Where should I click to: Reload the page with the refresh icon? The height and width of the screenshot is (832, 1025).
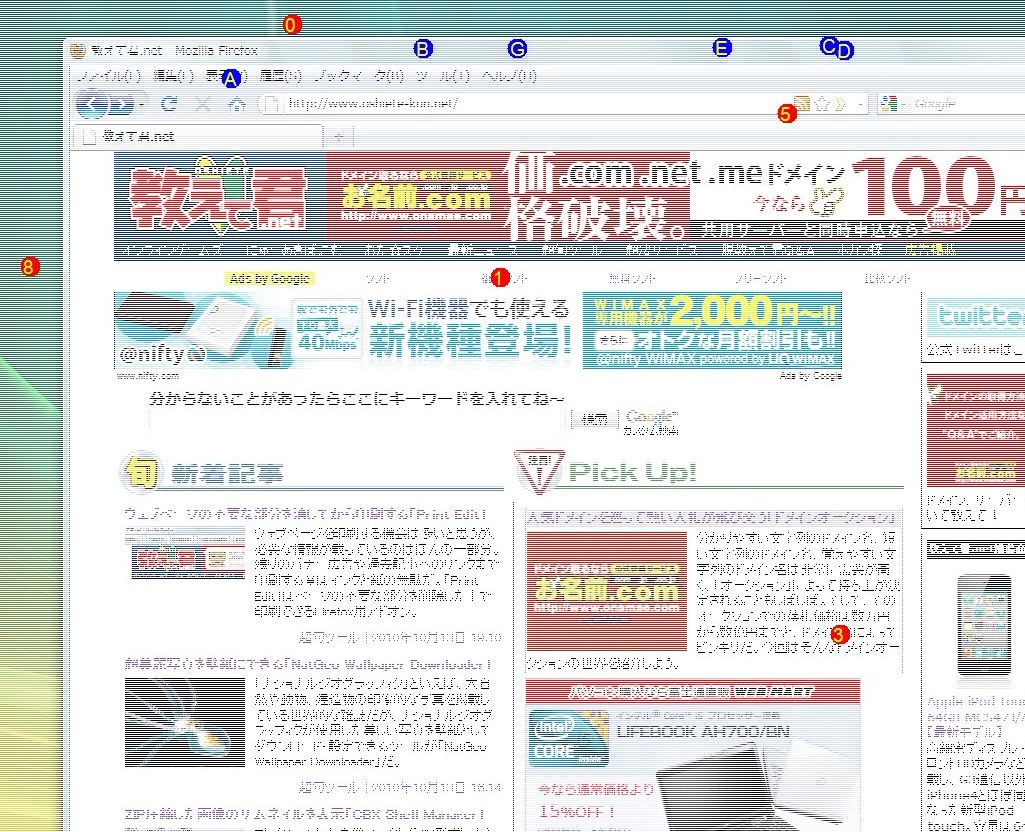point(169,103)
